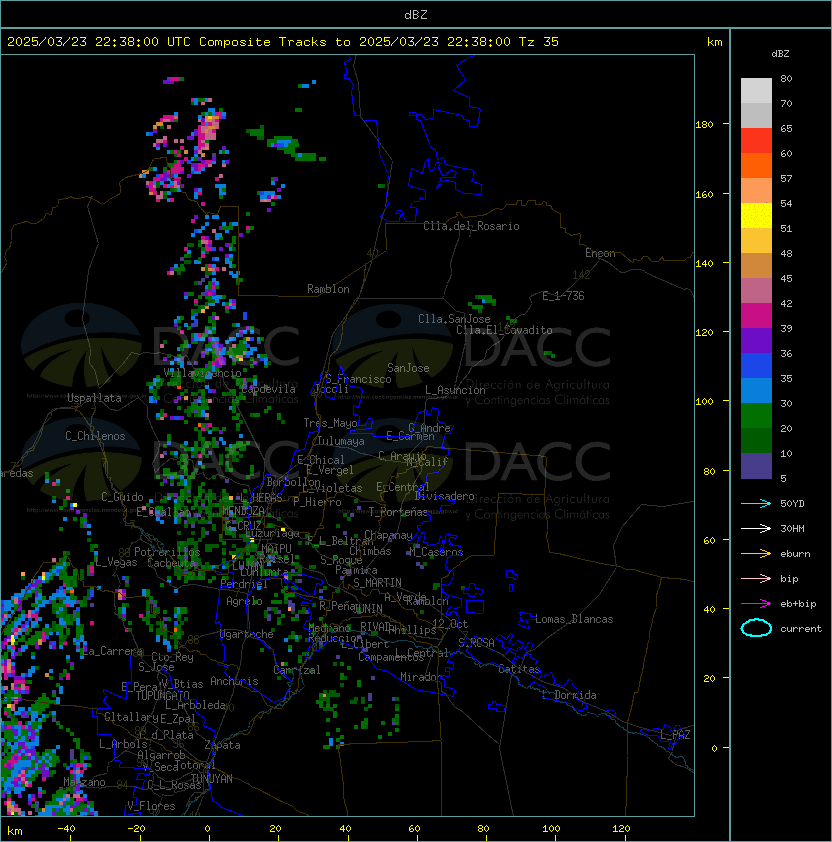Click the 'C_Guido' map label

point(122,497)
